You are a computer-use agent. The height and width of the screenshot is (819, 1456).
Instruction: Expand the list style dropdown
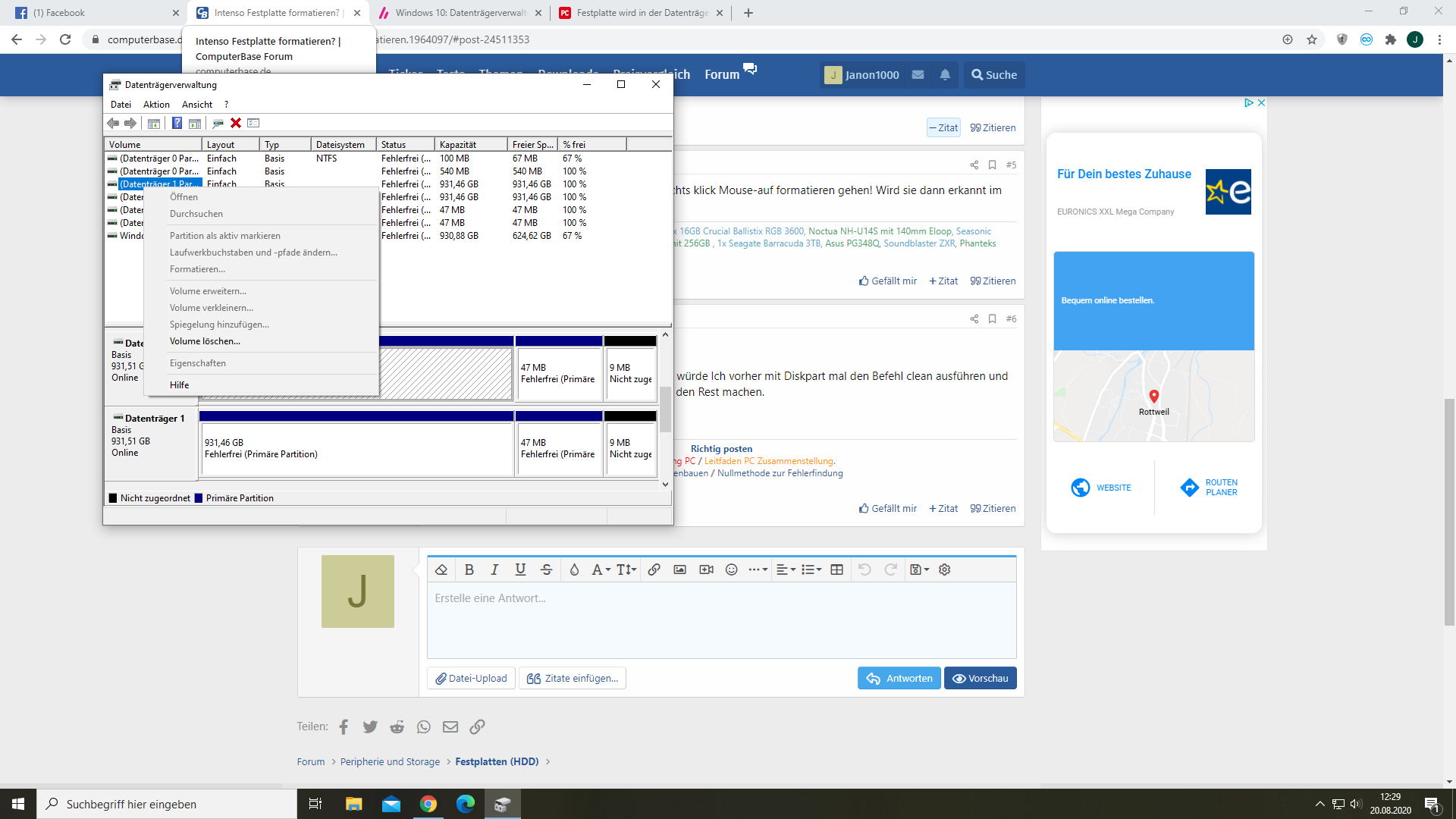coord(811,570)
